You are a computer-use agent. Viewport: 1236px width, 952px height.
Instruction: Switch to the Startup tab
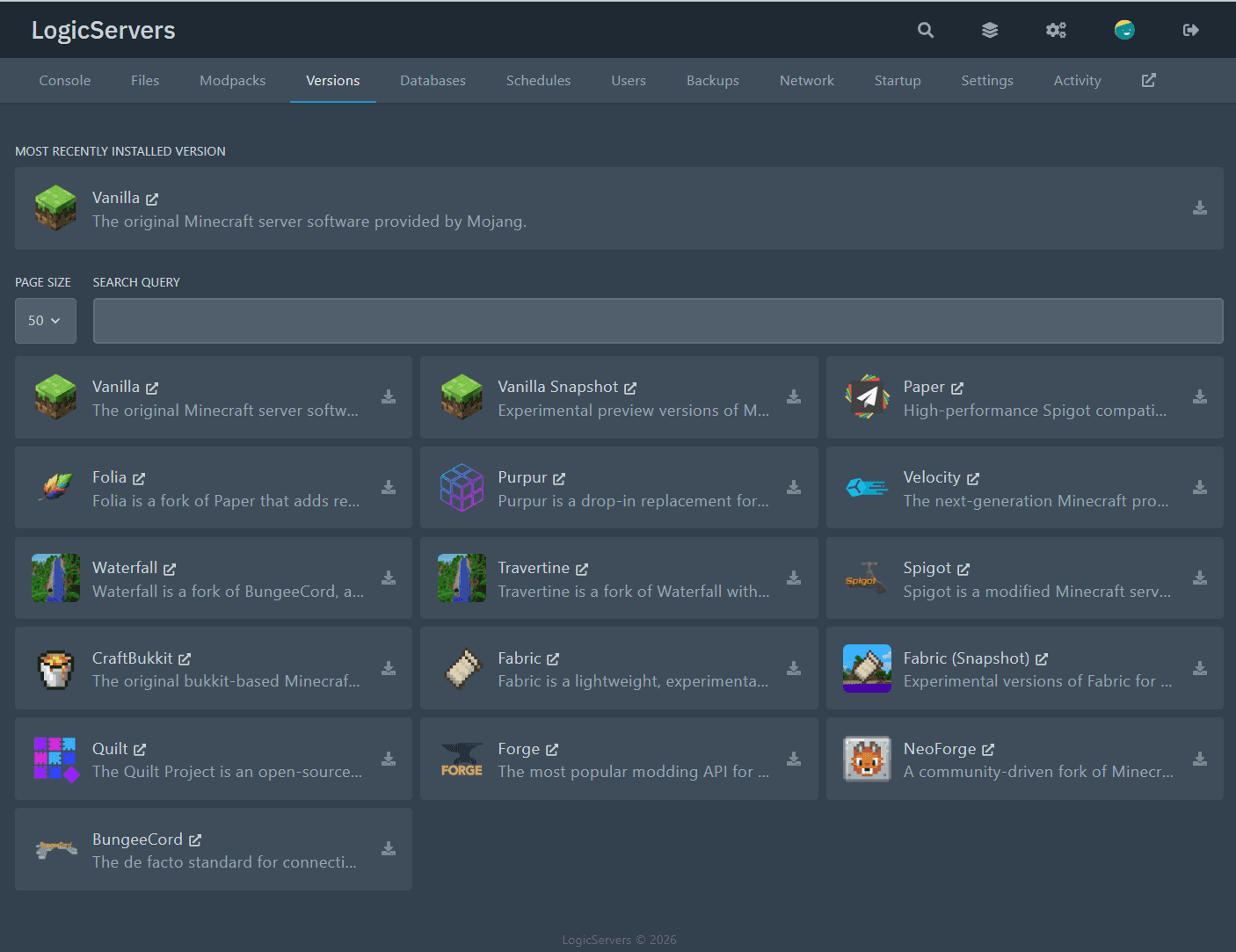tap(898, 81)
